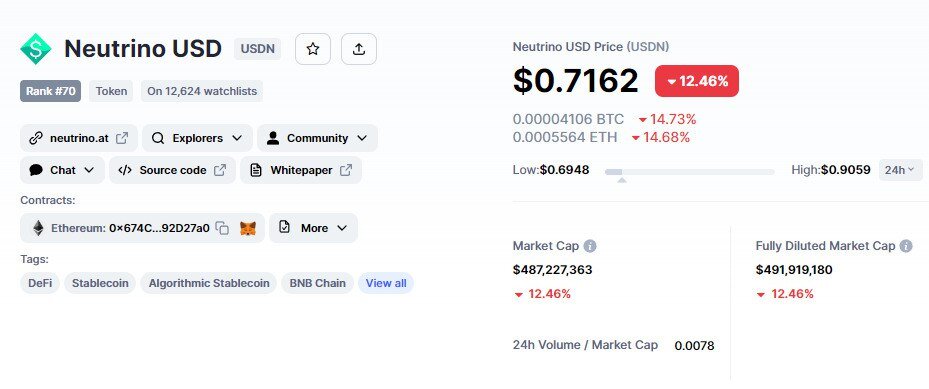Click the Market Cap info icon

590,246
